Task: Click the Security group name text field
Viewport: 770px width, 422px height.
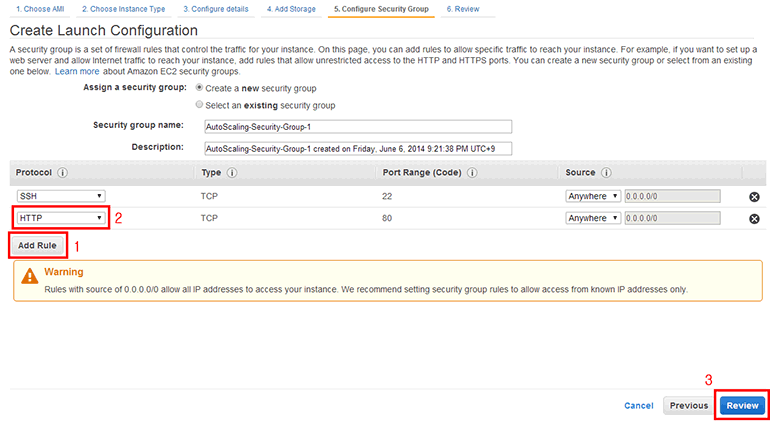Action: [x=356, y=126]
